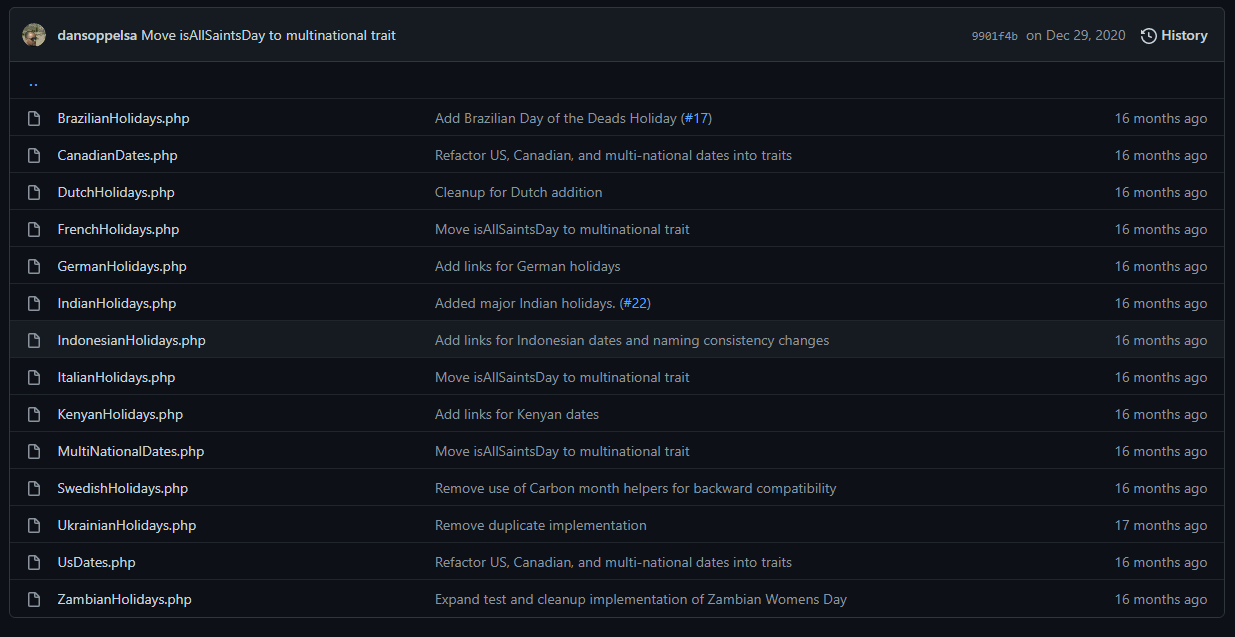Click file icon beside ZambianHolidays.php
Viewport: 1235px width, 637px height.
click(x=34, y=599)
